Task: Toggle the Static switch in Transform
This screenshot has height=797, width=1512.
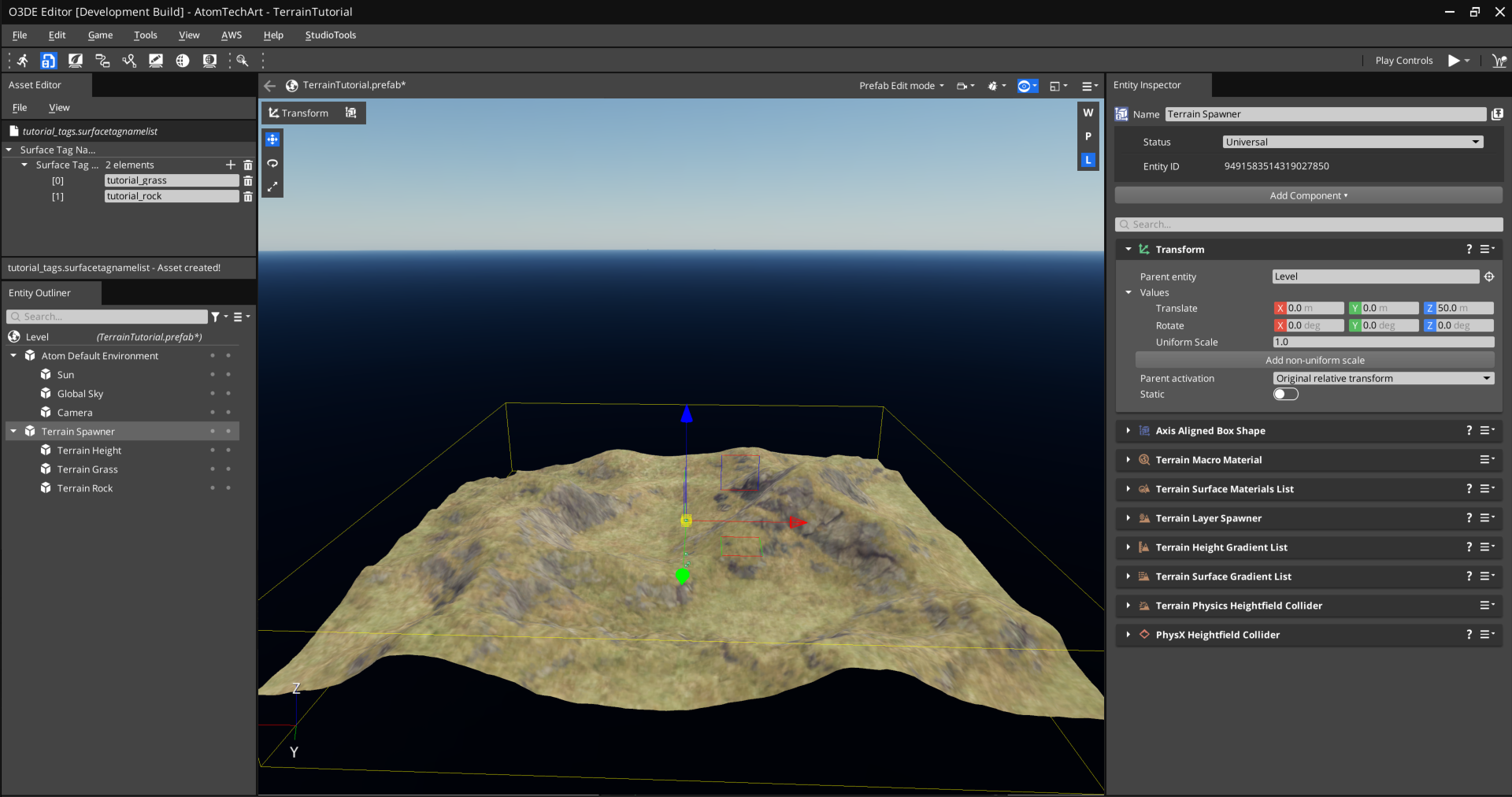Action: [1285, 394]
